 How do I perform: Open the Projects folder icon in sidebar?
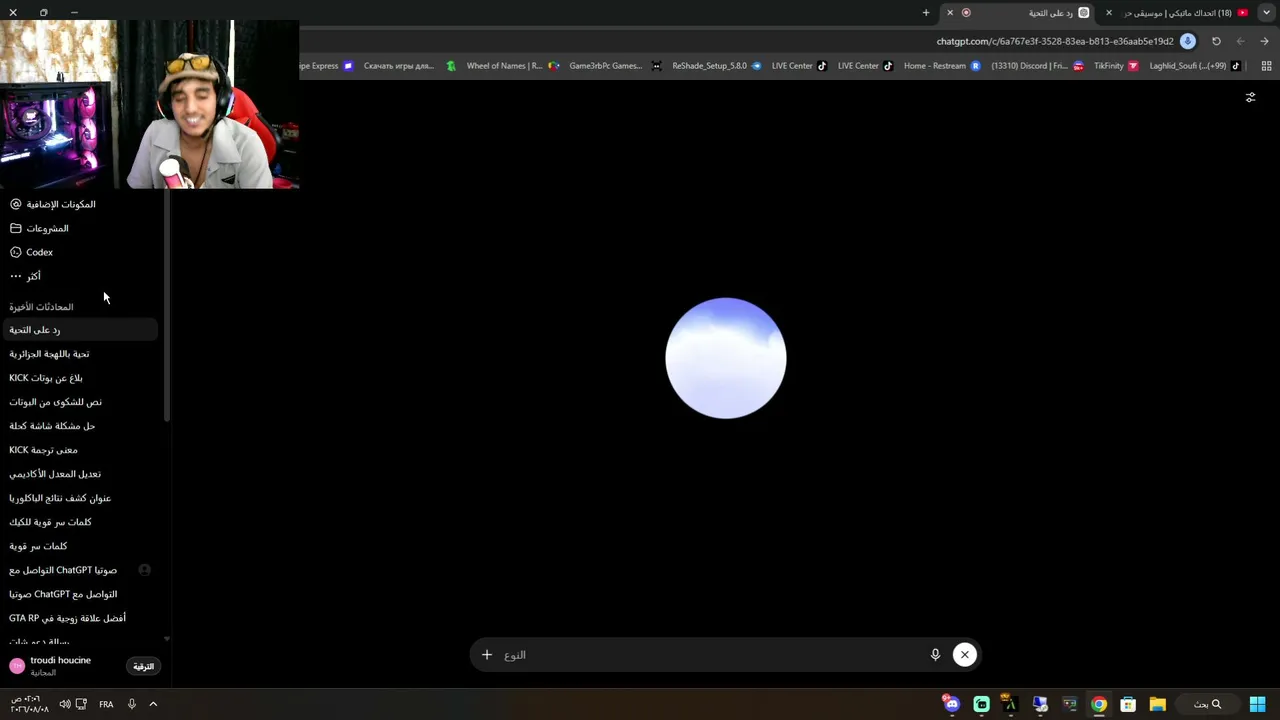coord(15,228)
